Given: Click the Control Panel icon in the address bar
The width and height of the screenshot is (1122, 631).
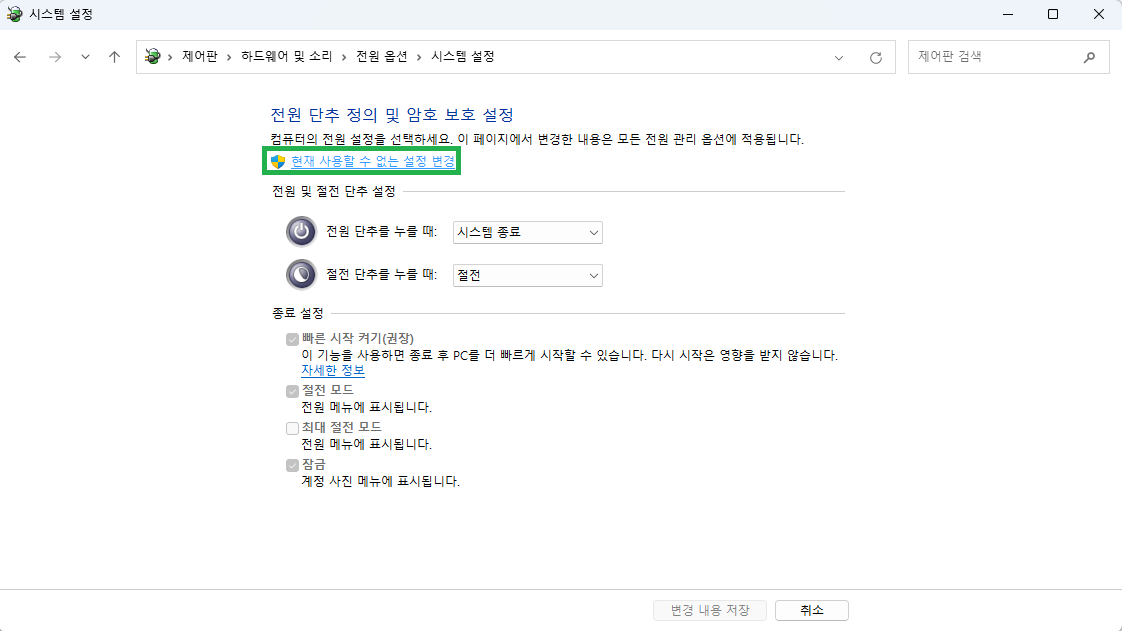Looking at the screenshot, I should coord(150,57).
